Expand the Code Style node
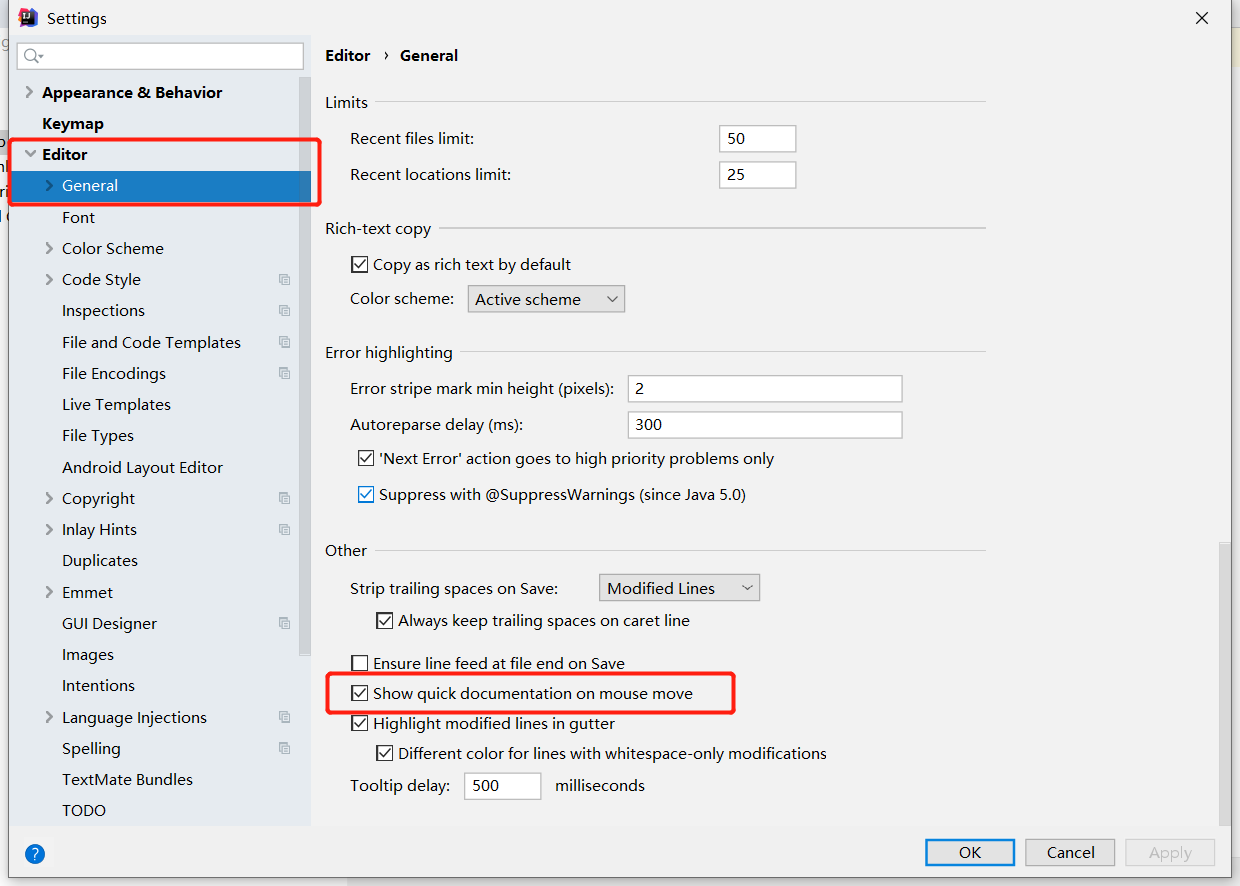The width and height of the screenshot is (1240, 886). click(x=49, y=280)
